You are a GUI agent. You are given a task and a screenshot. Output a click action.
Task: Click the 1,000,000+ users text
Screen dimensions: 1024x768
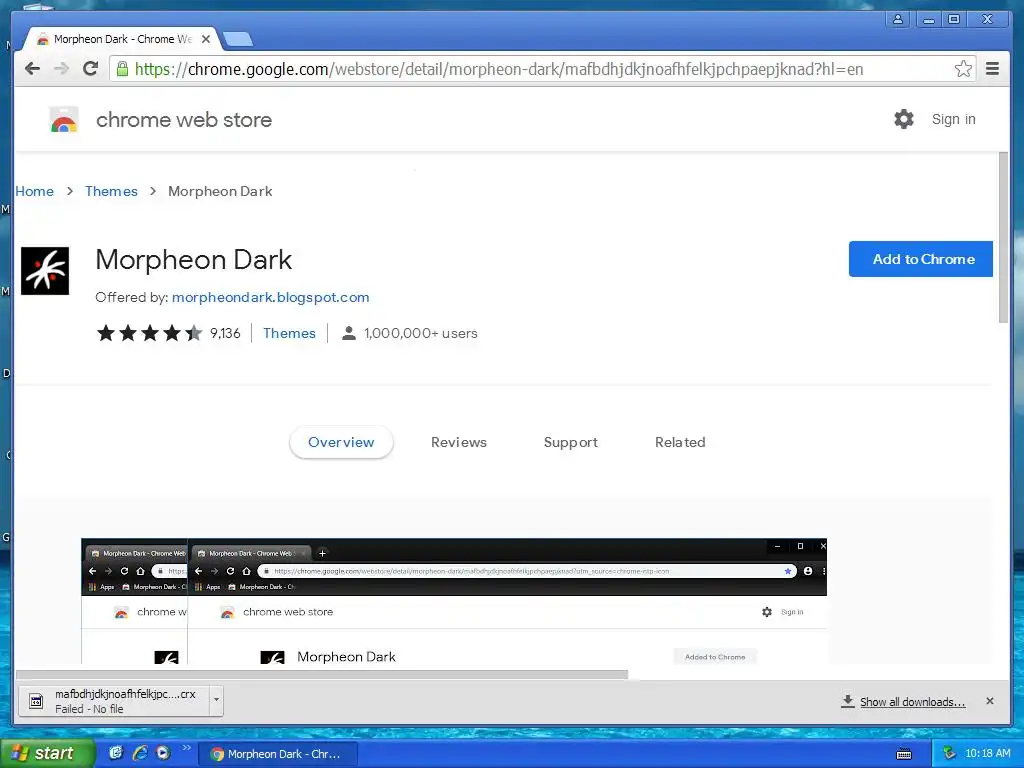[421, 333]
